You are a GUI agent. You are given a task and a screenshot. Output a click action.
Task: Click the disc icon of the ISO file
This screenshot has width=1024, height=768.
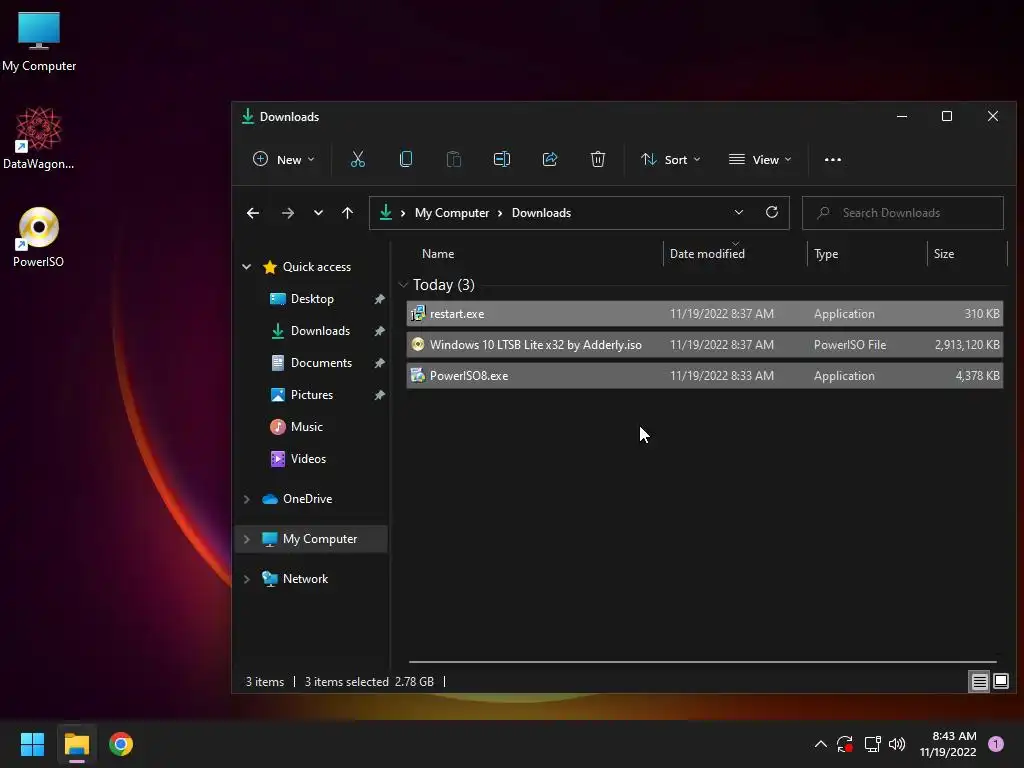coord(418,345)
